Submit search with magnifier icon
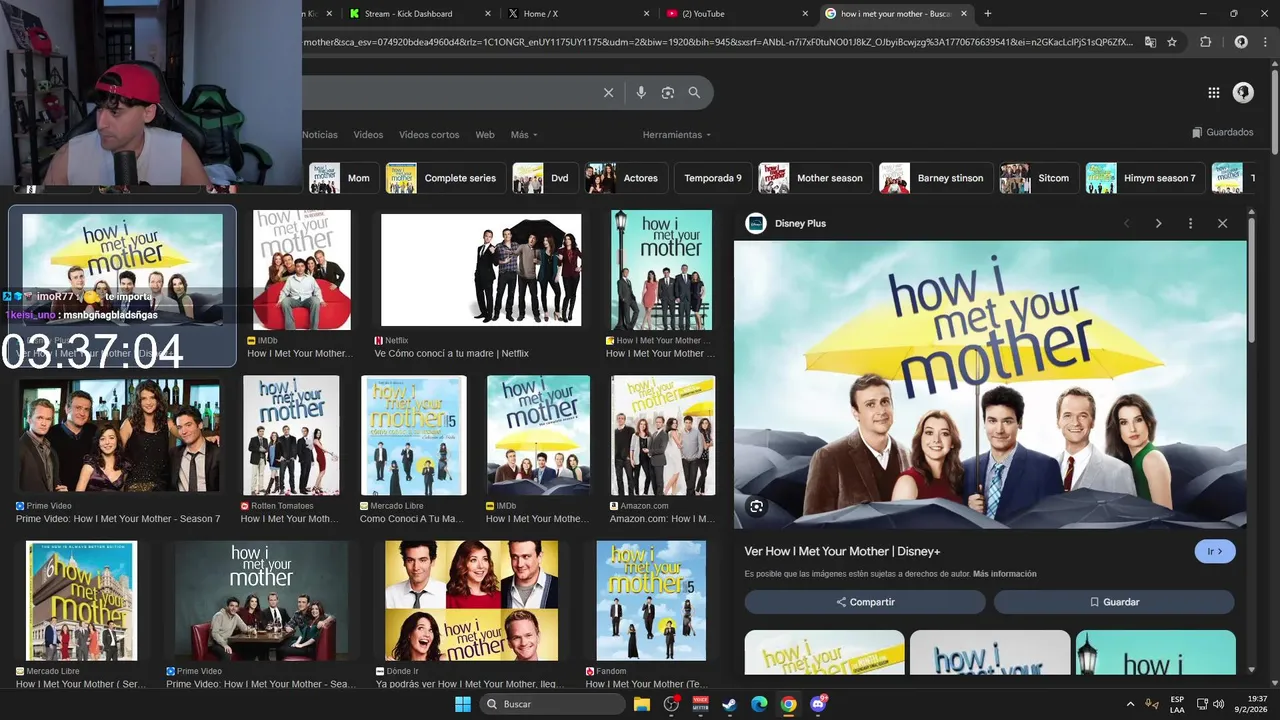 [x=694, y=93]
